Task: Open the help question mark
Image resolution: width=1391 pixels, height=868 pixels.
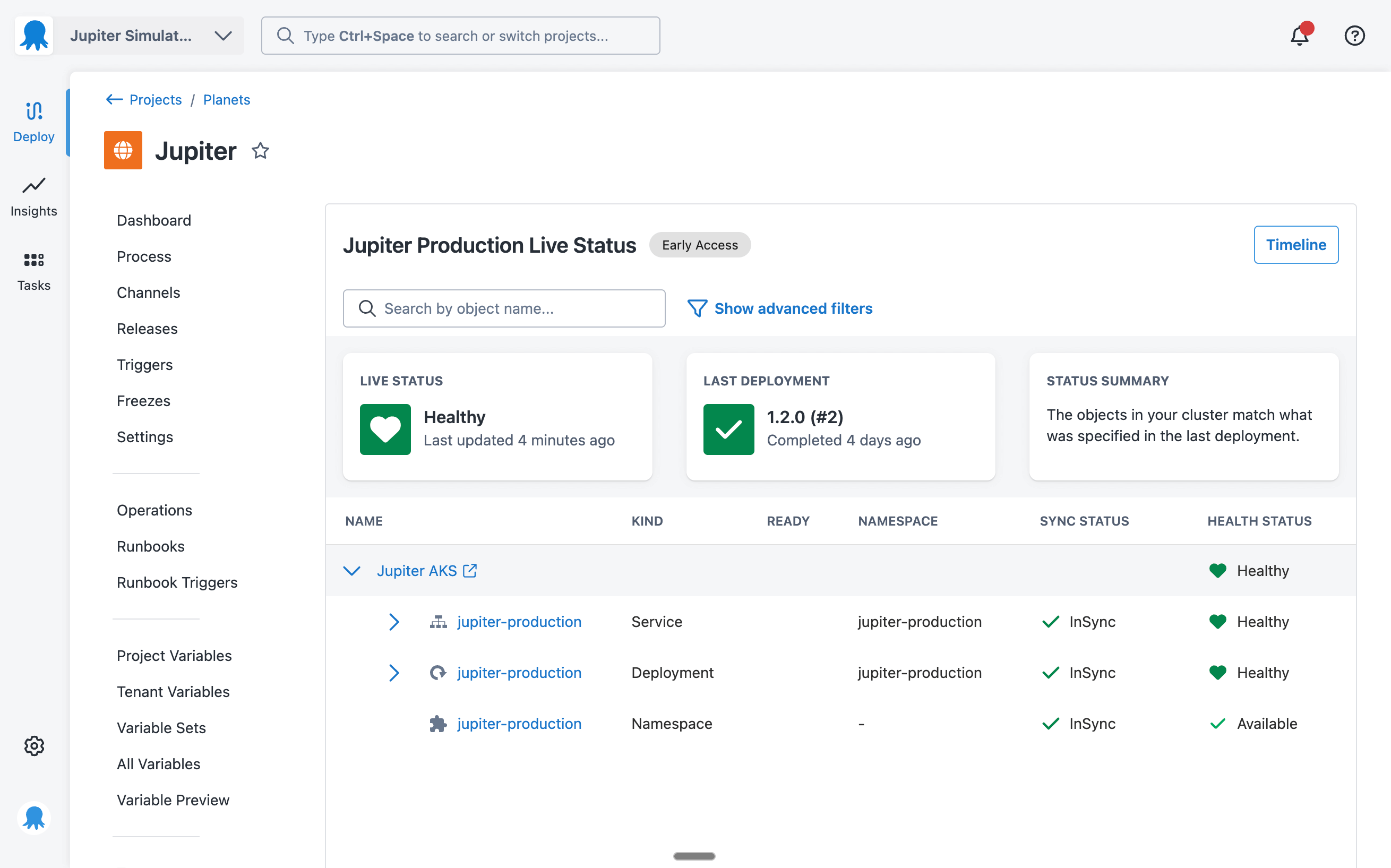Action: point(1354,36)
